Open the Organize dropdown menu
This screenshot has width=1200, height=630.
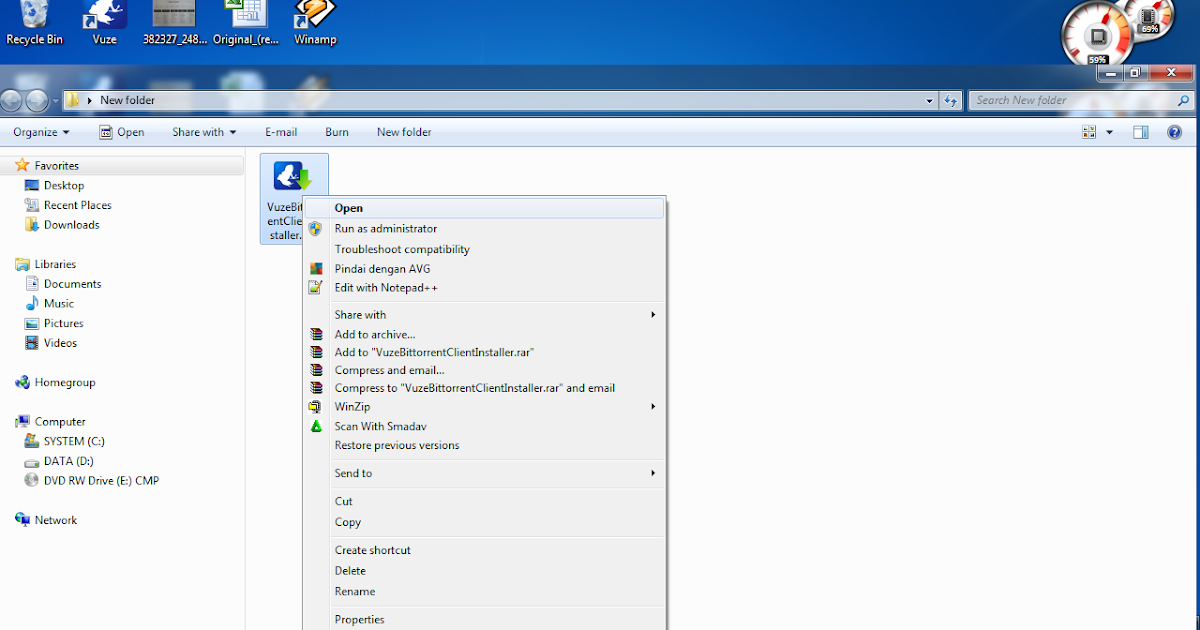pos(41,132)
